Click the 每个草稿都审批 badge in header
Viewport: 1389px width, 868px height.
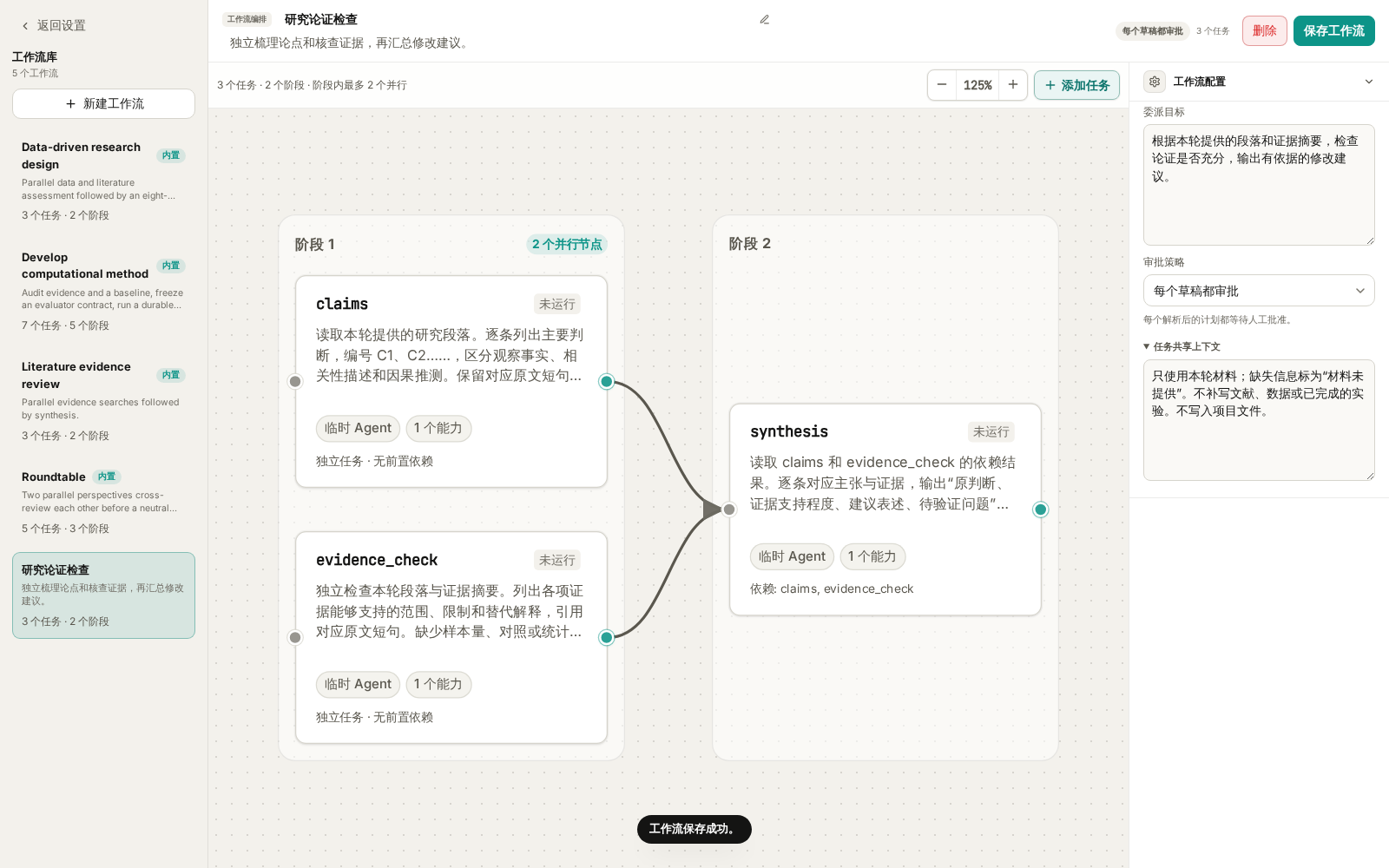coord(1153,31)
